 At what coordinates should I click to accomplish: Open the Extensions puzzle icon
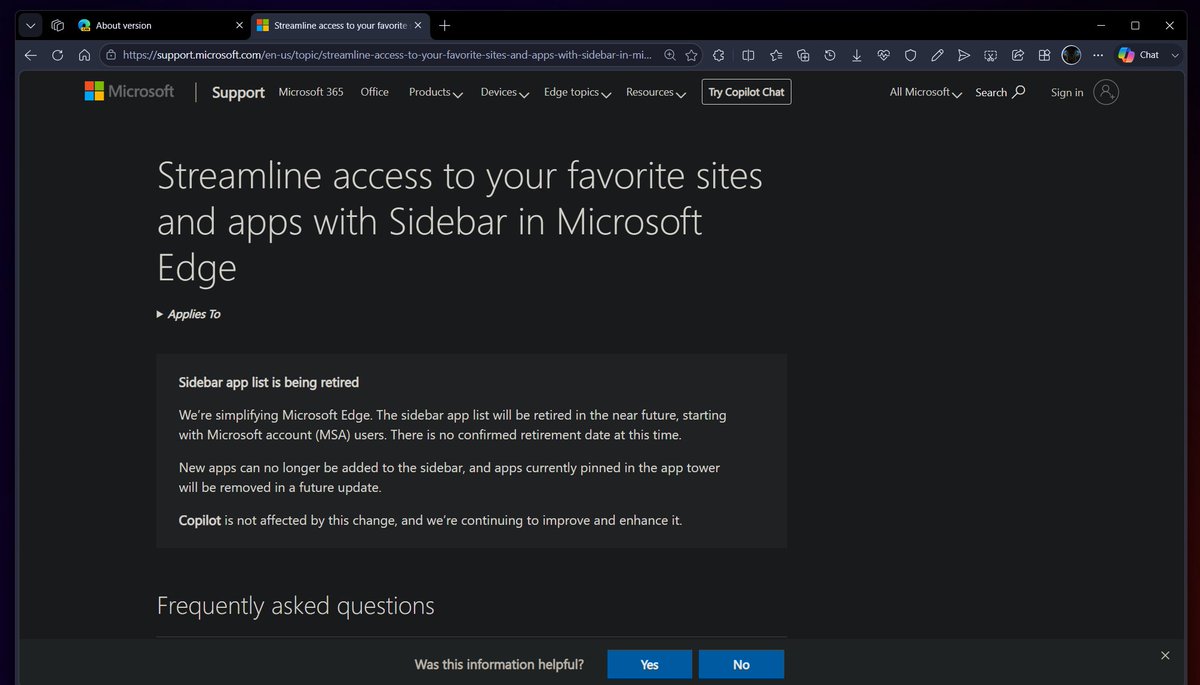pyautogui.click(x=720, y=55)
